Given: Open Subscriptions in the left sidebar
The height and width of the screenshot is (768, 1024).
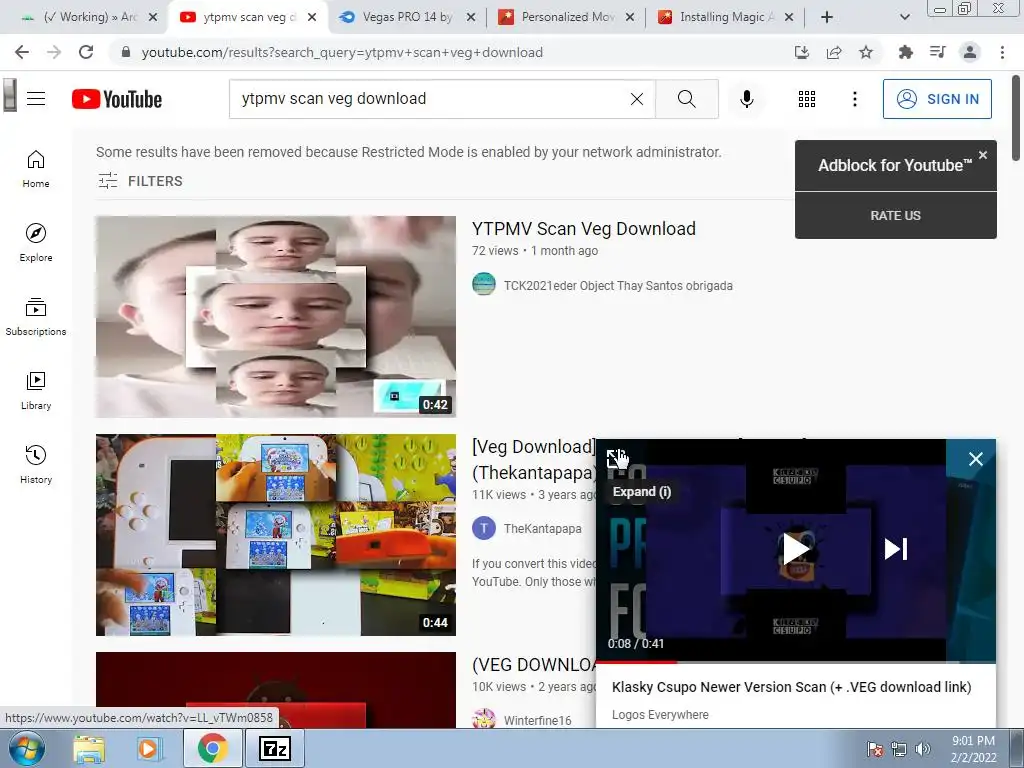Looking at the screenshot, I should click(x=36, y=317).
